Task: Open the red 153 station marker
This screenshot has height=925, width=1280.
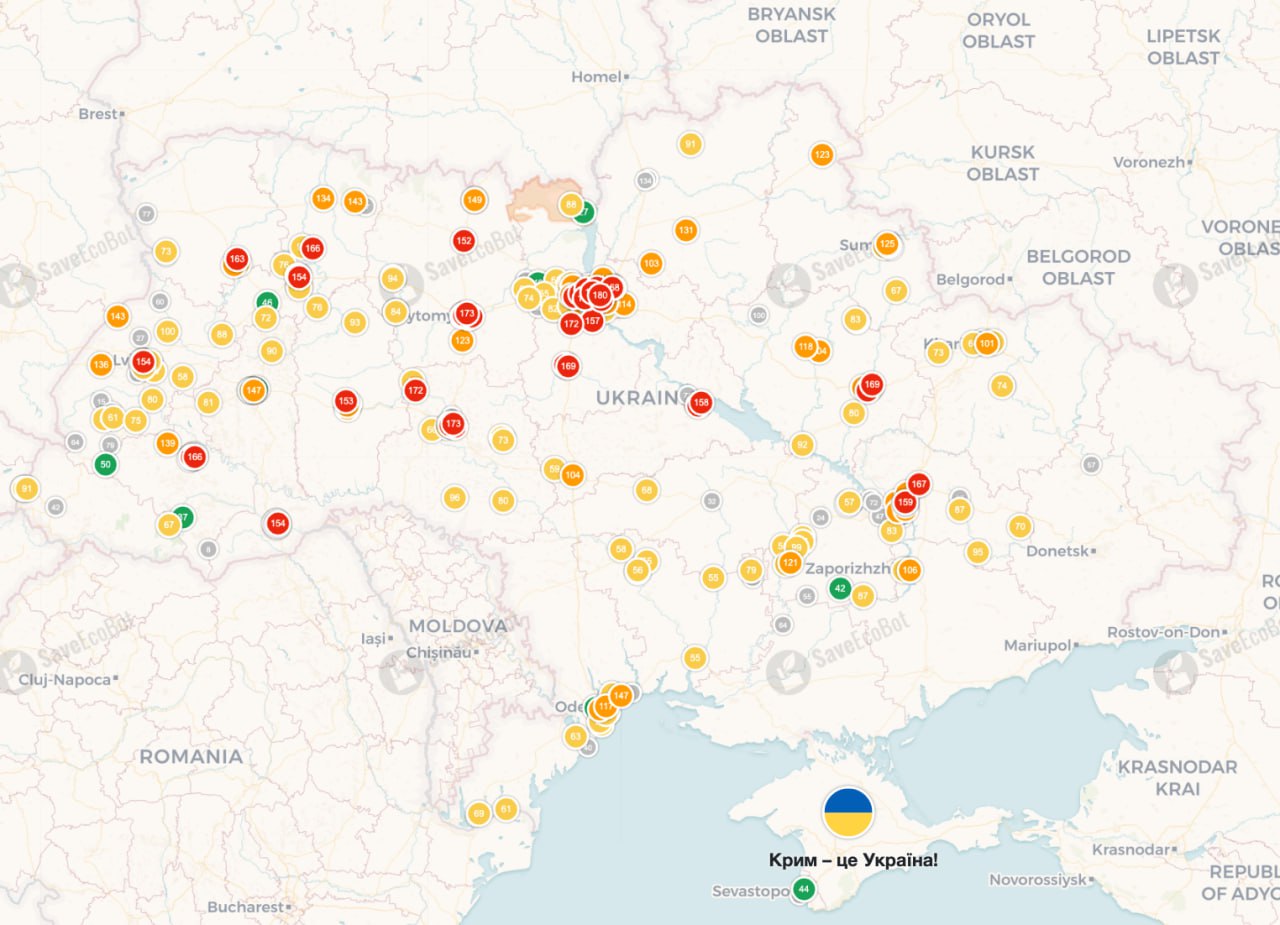Action: tap(346, 401)
